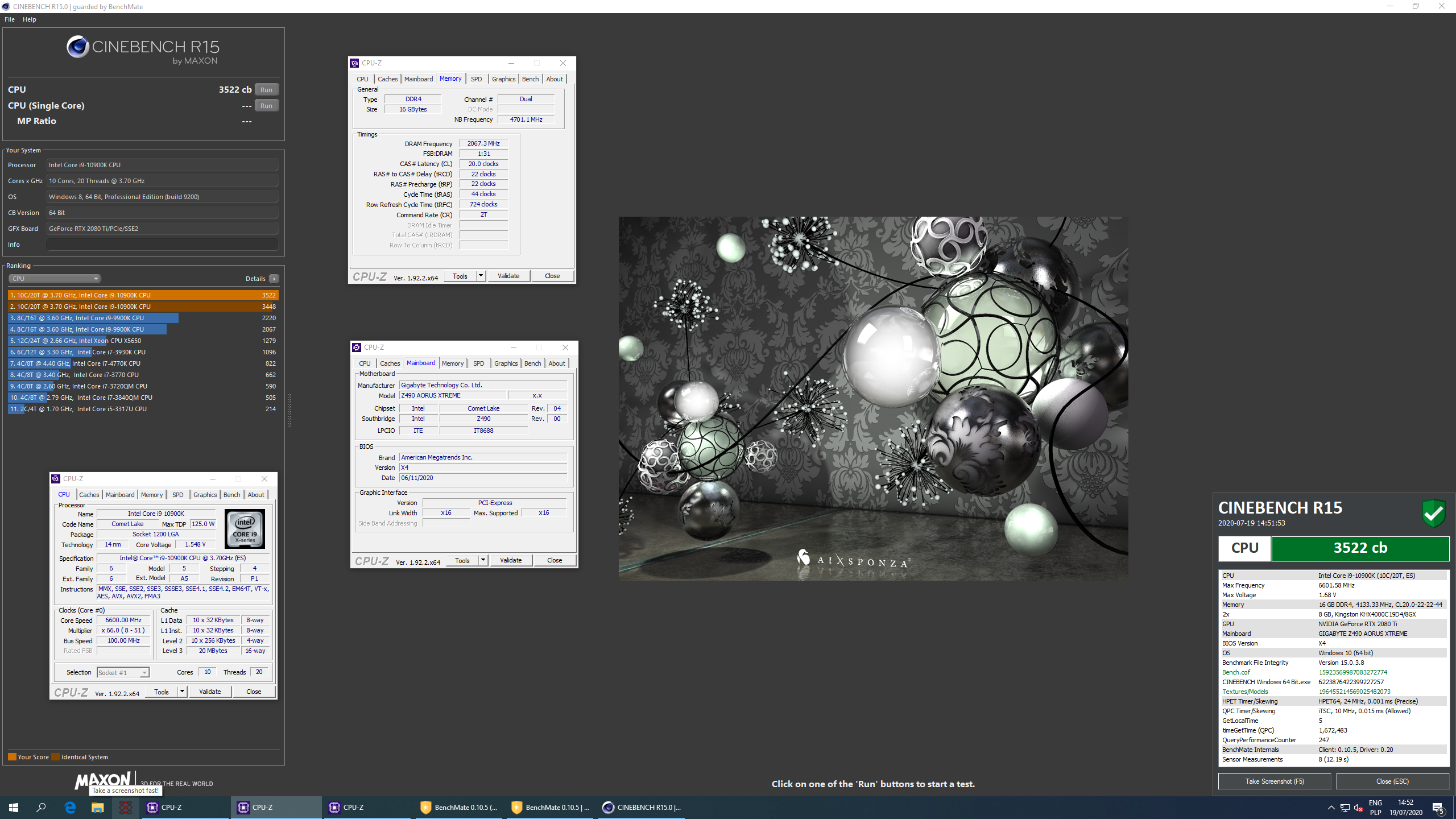Click Close in Mainboard CPU-Z window

point(555,560)
